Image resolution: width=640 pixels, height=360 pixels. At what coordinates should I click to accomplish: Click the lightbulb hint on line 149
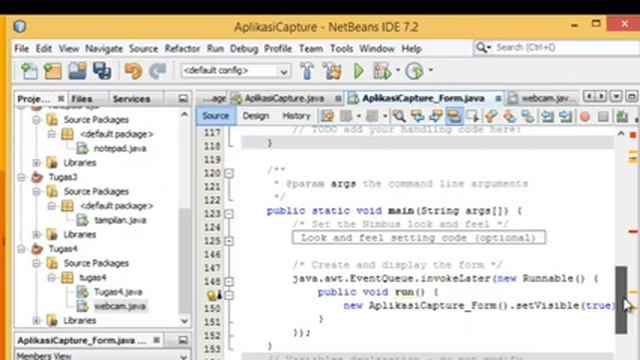click(212, 295)
